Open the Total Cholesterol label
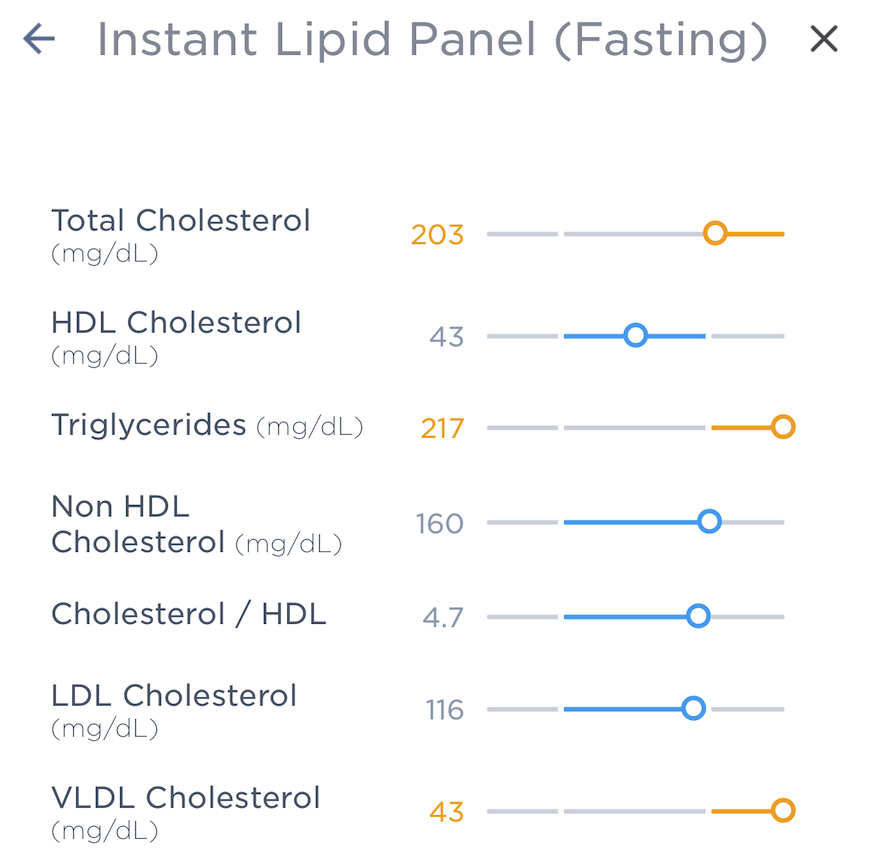870x860 pixels. (x=181, y=221)
